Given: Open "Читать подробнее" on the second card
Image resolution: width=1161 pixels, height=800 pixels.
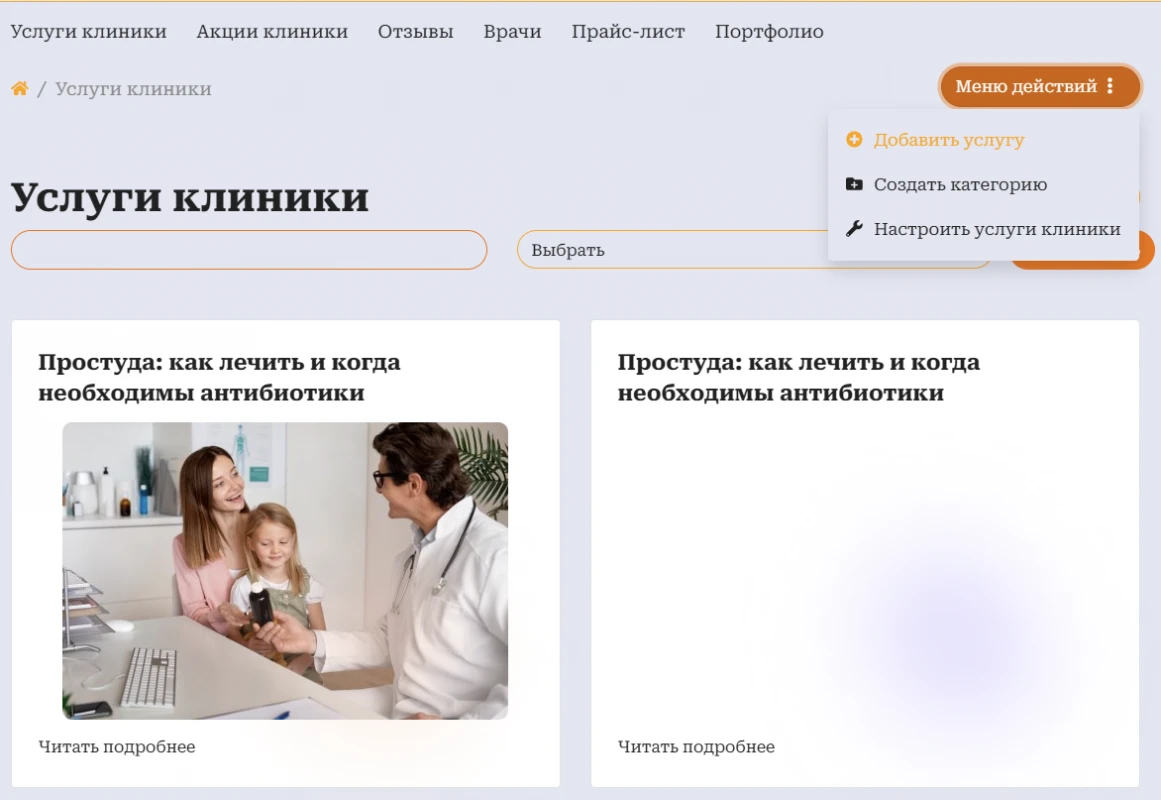Looking at the screenshot, I should pyautogui.click(x=698, y=745).
